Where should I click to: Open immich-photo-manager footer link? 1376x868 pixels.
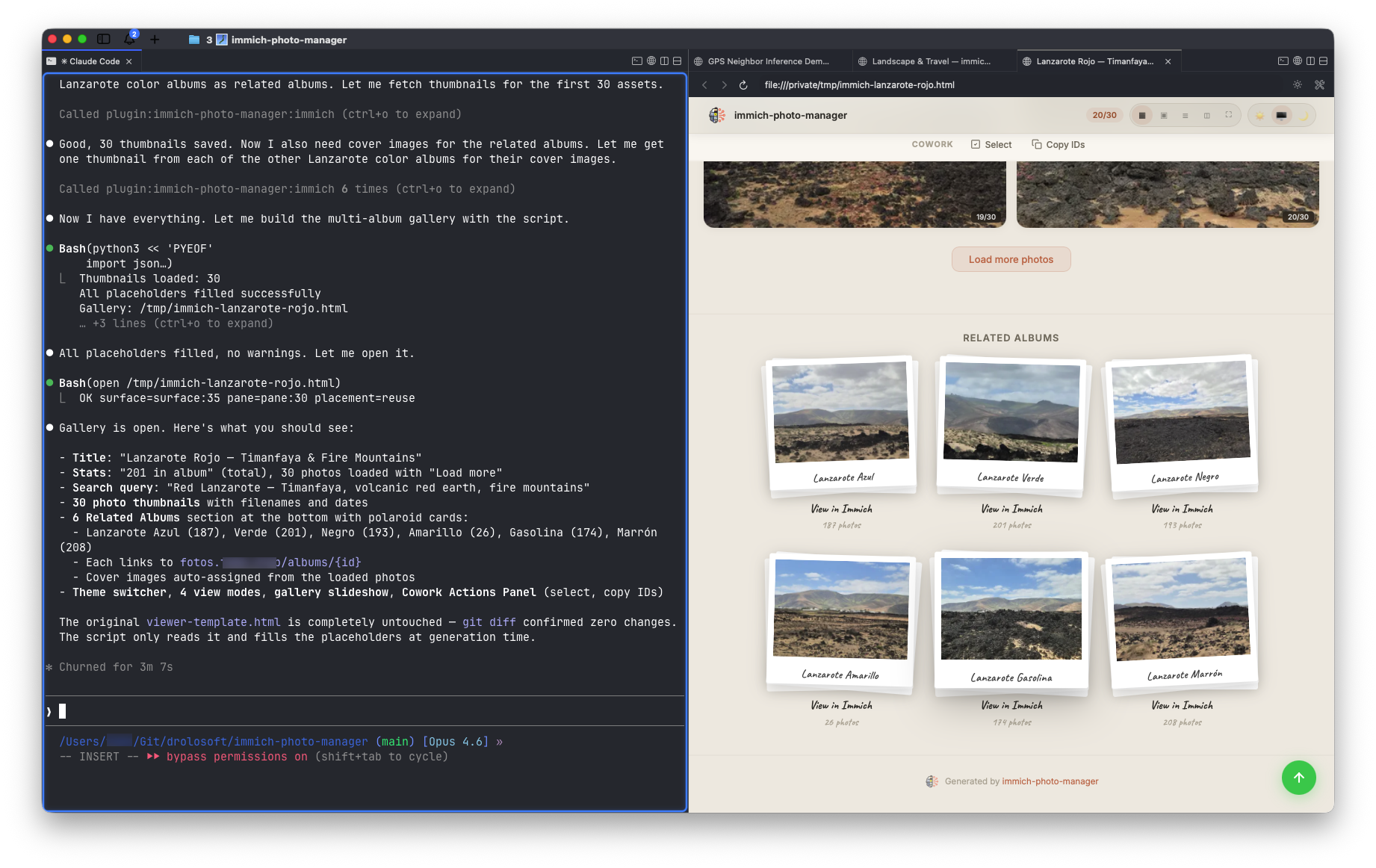pos(1050,781)
